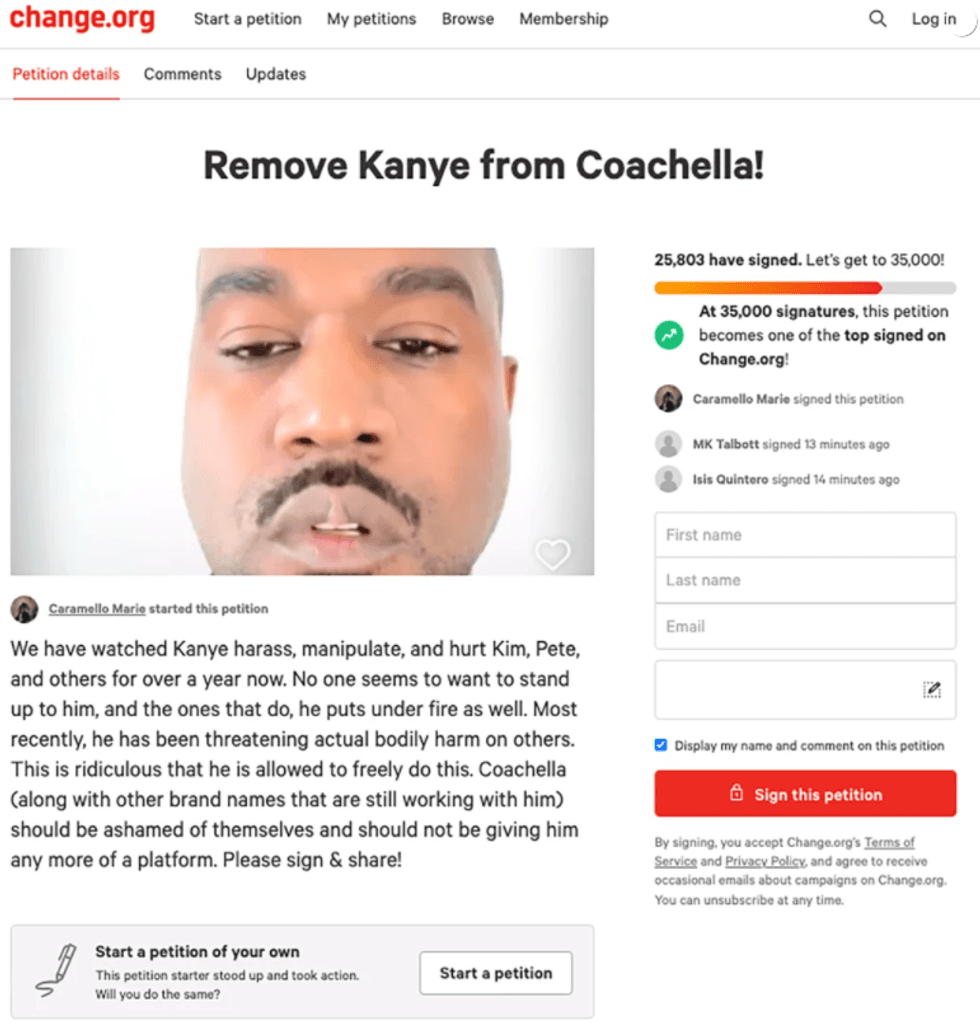Click the change.org logo

point(82,18)
